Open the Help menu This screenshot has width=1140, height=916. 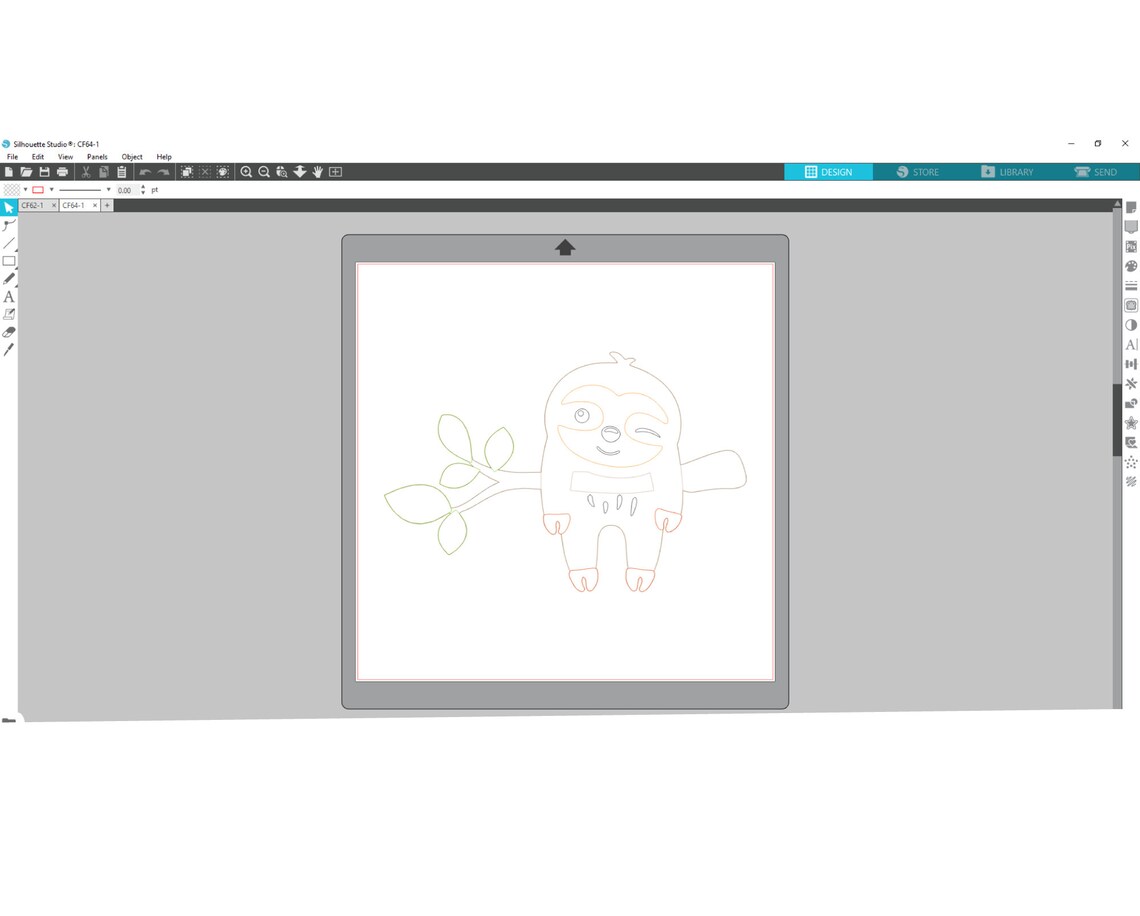tap(164, 157)
